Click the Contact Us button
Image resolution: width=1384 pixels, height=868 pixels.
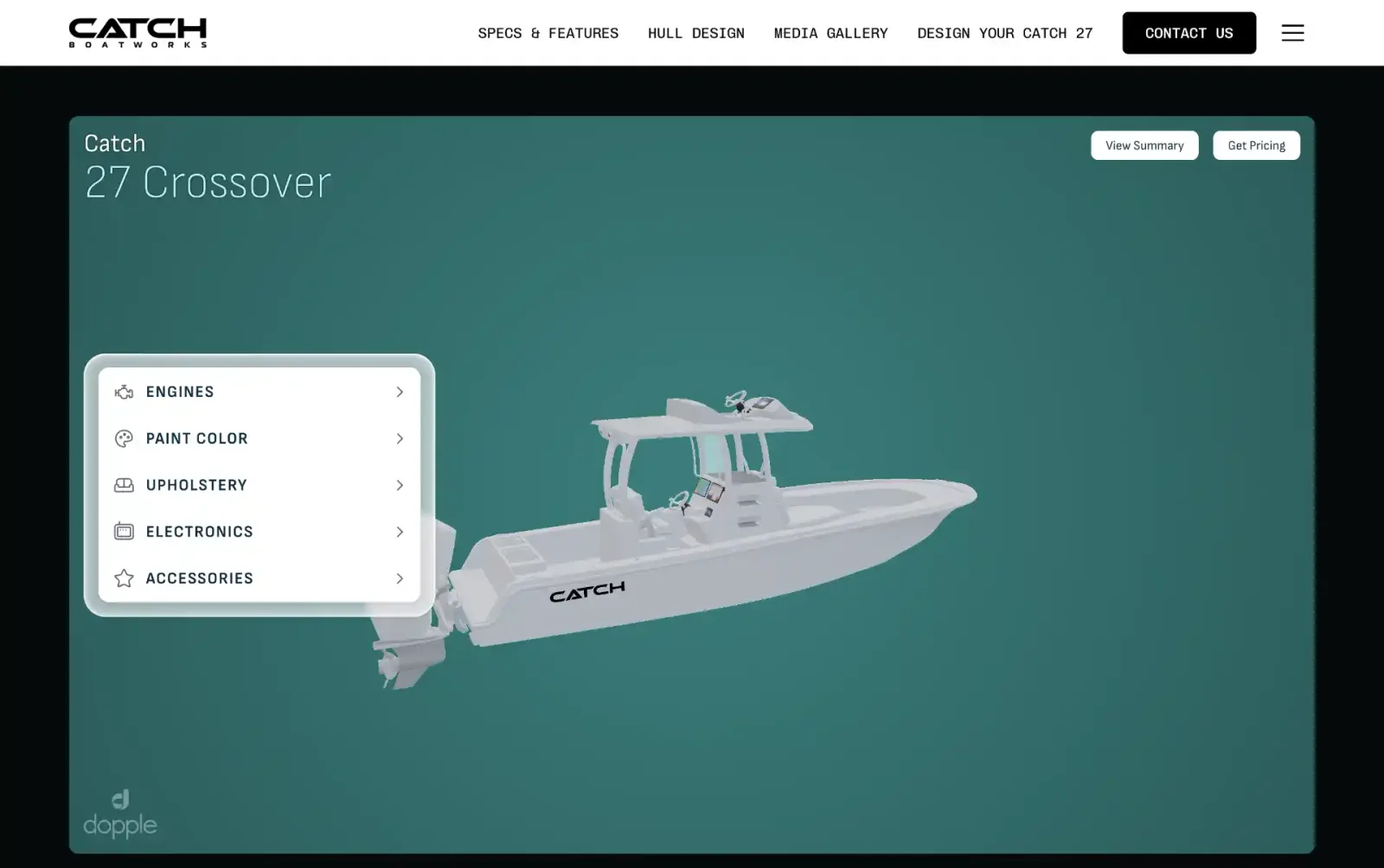pos(1189,33)
